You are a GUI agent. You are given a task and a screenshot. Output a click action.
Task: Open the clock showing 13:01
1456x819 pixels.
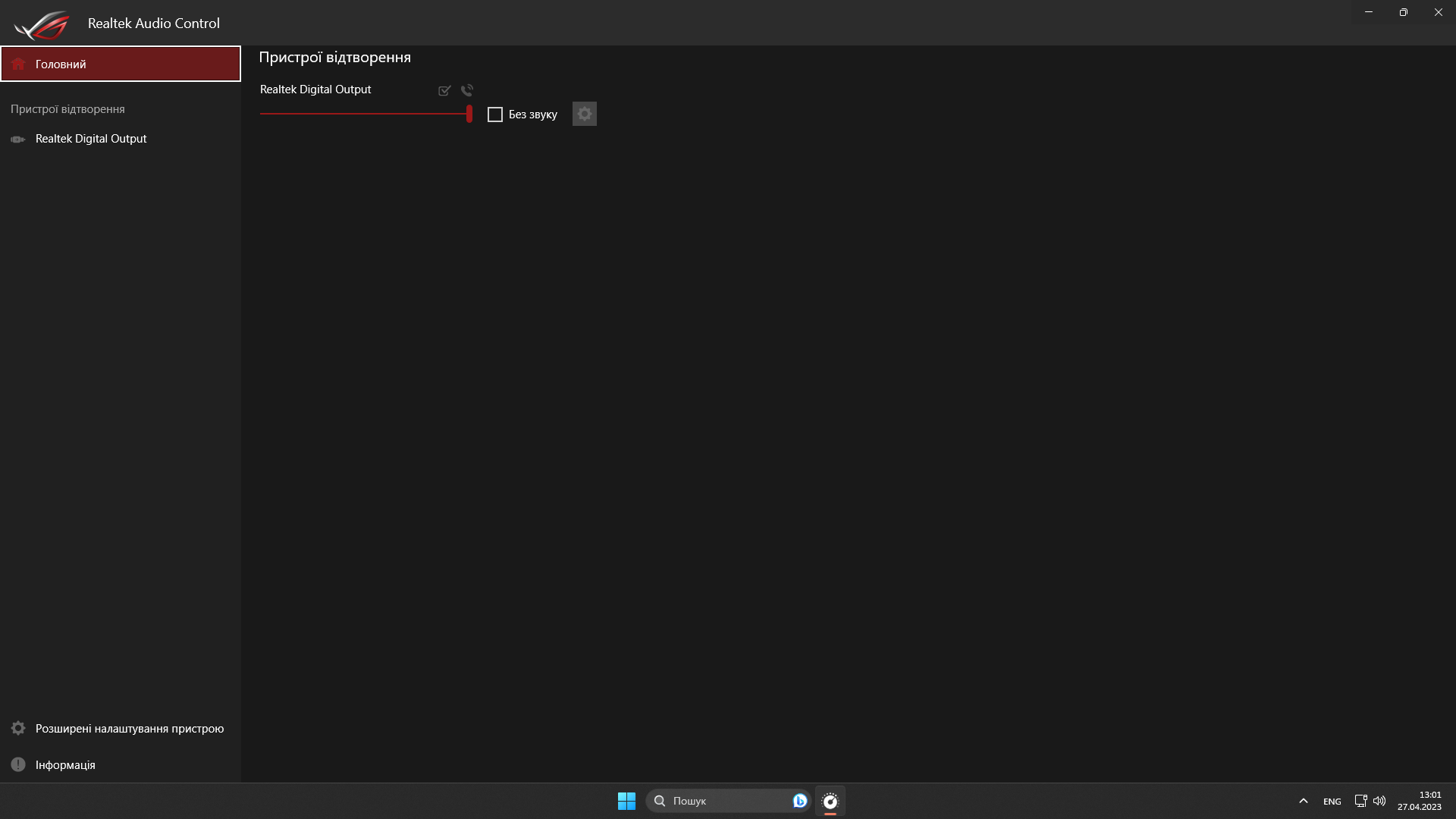(1420, 801)
